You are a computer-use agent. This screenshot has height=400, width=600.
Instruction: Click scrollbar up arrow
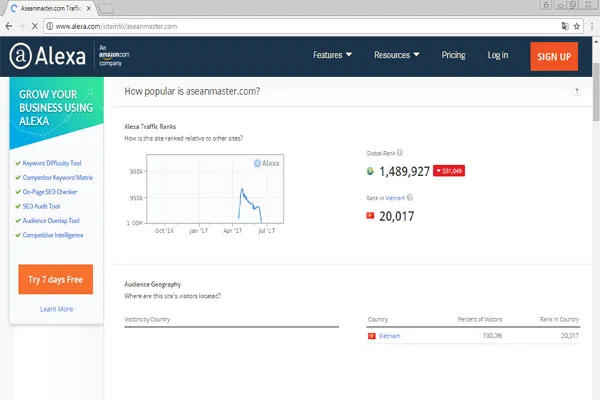click(596, 41)
